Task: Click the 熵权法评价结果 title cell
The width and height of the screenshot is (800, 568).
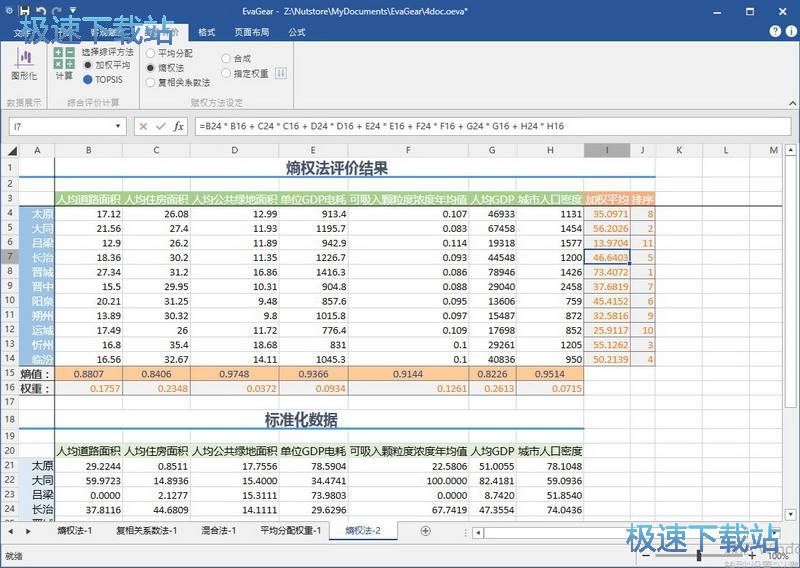Action: coord(337,168)
